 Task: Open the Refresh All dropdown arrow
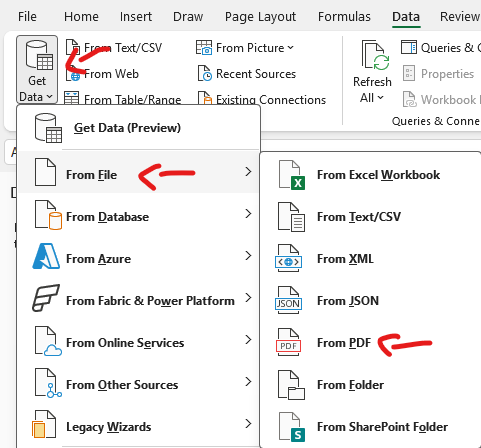click(x=381, y=98)
